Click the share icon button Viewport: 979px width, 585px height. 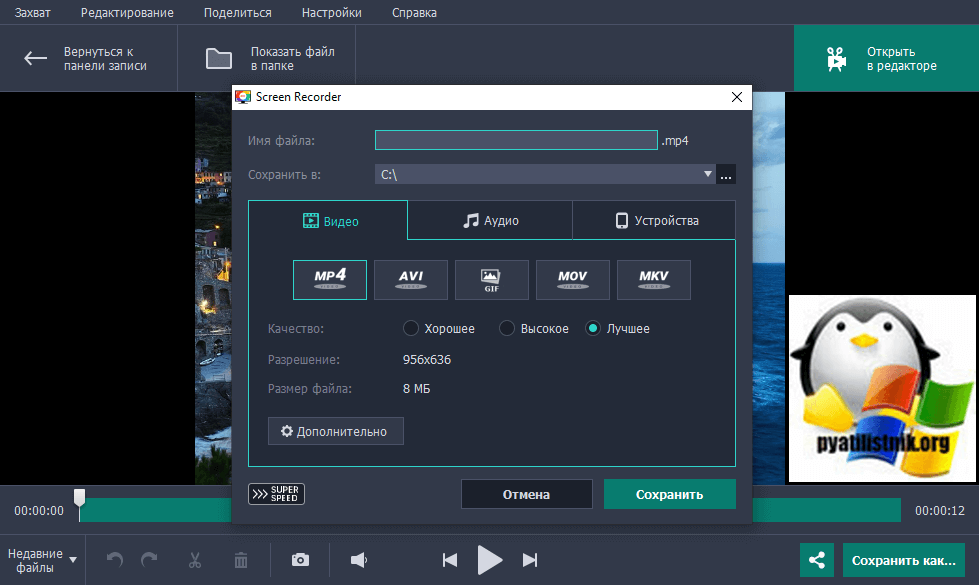coord(817,561)
